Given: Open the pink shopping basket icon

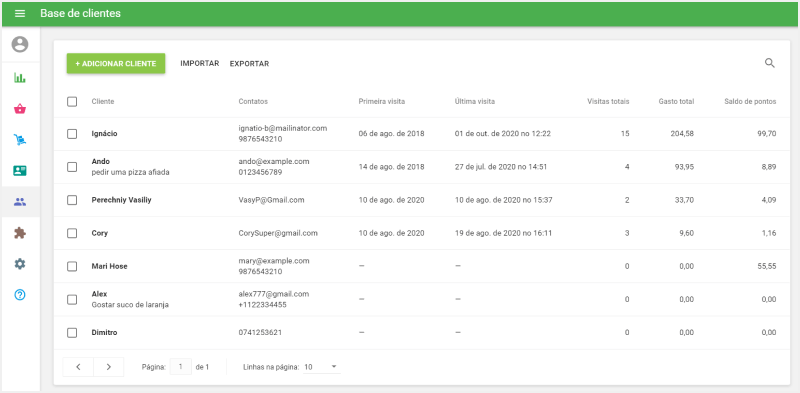Looking at the screenshot, I should (x=20, y=109).
